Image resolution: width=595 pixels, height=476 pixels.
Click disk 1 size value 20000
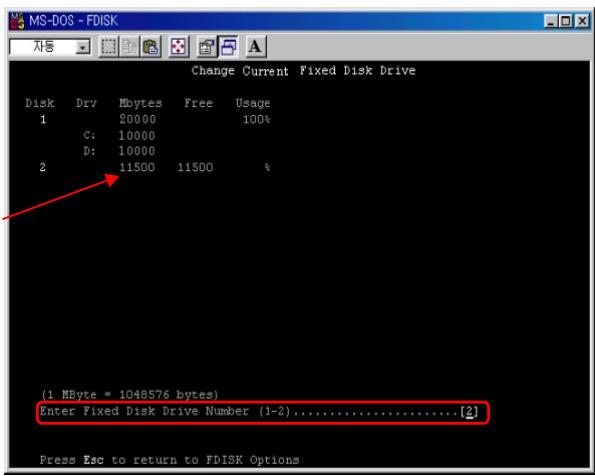click(x=137, y=119)
